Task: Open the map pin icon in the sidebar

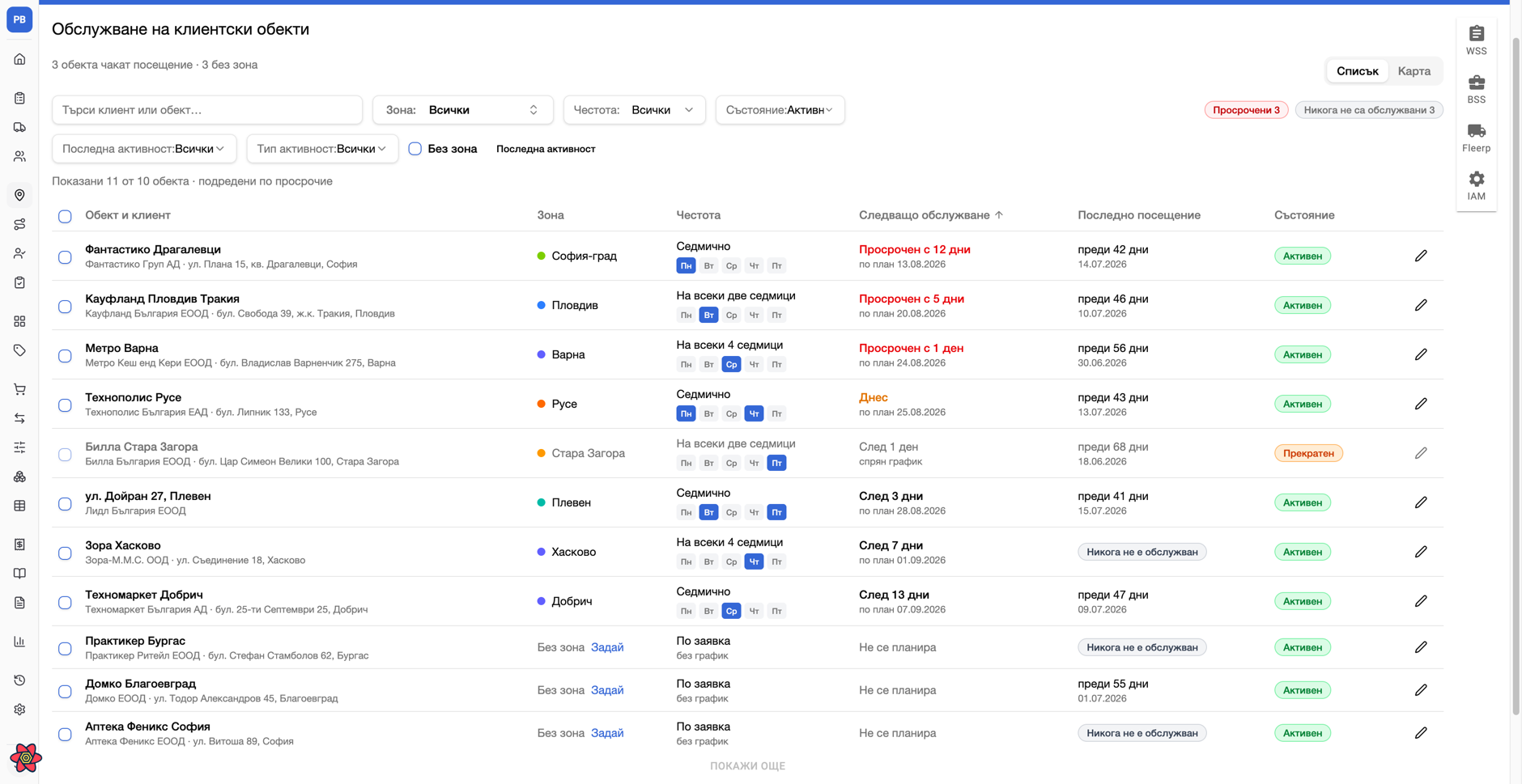Action: pos(19,195)
